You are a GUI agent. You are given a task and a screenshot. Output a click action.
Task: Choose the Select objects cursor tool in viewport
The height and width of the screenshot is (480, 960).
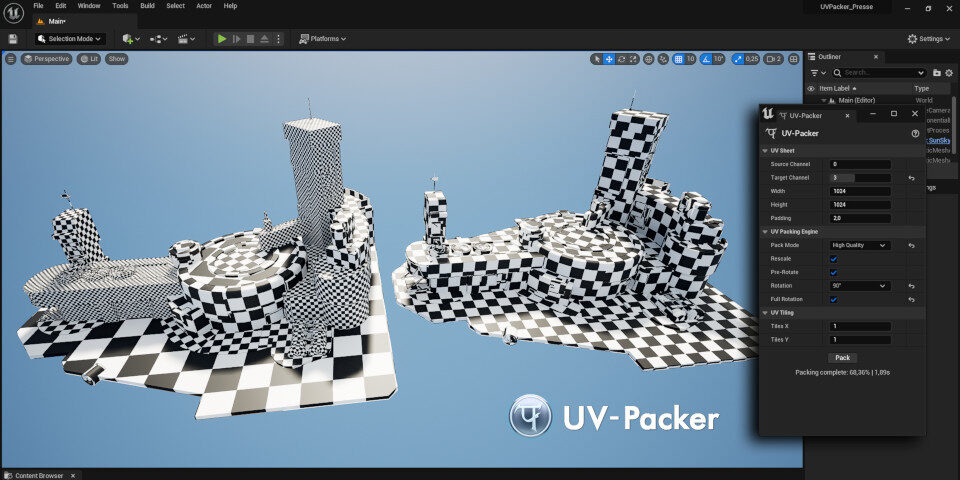597,59
